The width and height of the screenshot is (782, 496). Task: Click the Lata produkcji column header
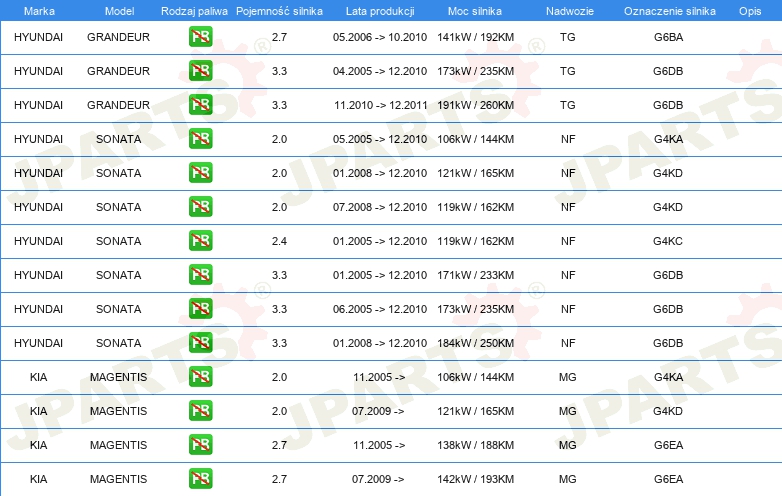(380, 11)
